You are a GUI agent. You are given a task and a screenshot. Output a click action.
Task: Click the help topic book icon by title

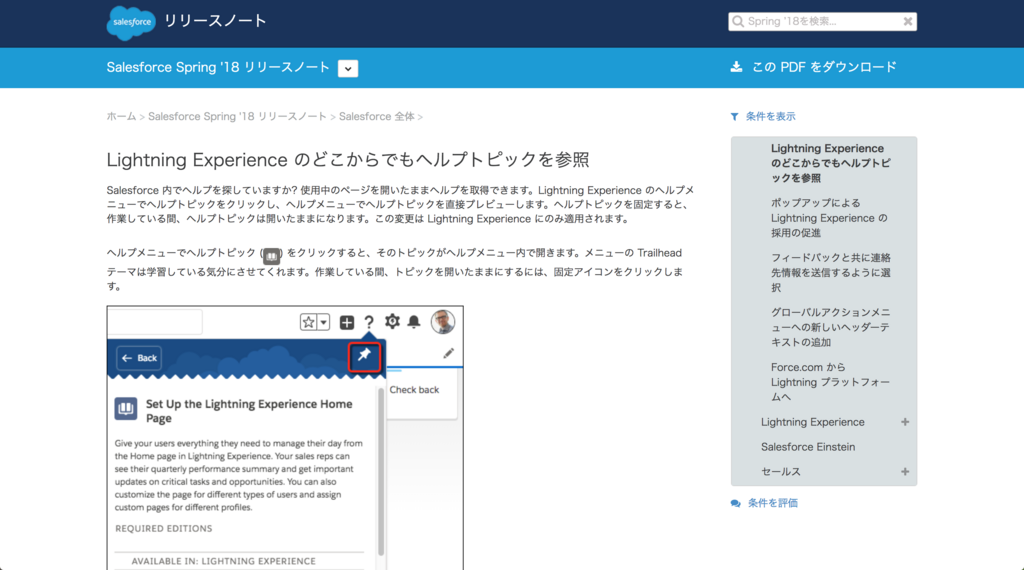point(125,409)
